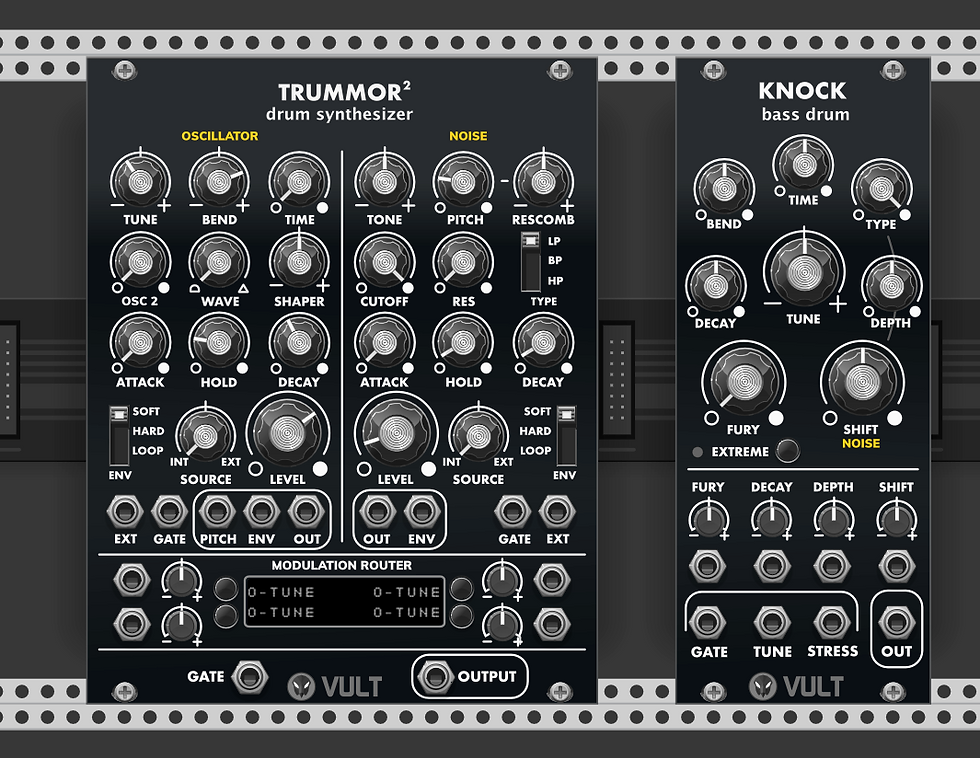Click the noise section ENV jack
This screenshot has height=758, width=980.
click(422, 512)
